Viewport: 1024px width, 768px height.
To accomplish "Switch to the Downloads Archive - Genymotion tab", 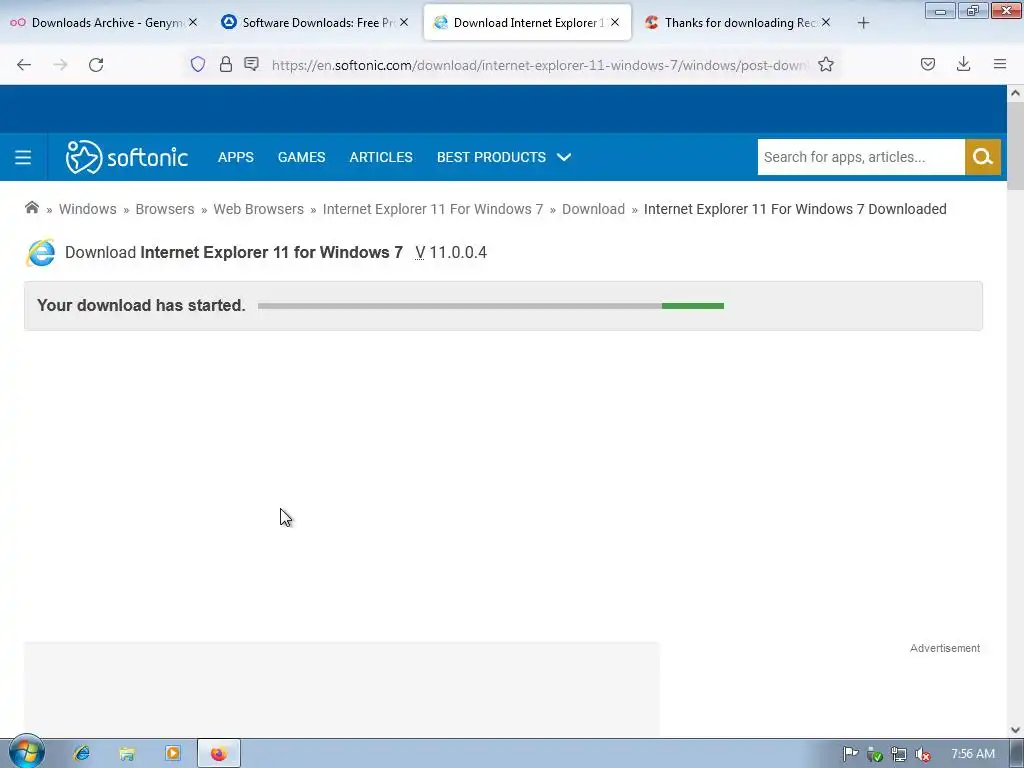I will pyautogui.click(x=104, y=22).
